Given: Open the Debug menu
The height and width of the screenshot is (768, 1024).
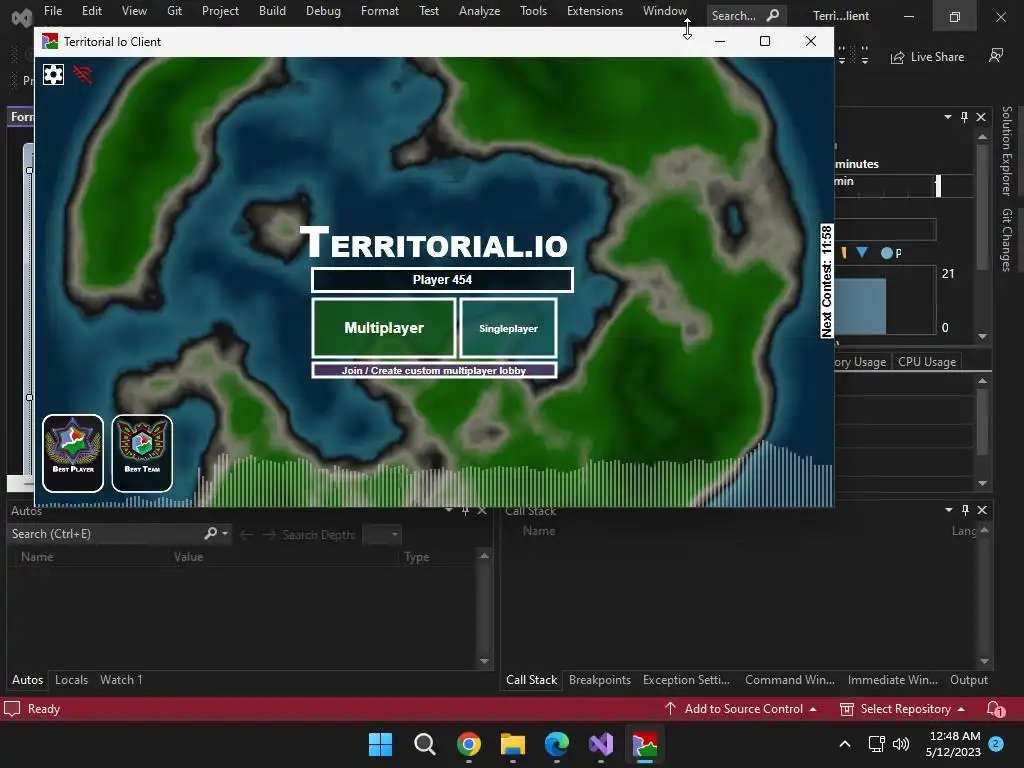Looking at the screenshot, I should point(323,11).
